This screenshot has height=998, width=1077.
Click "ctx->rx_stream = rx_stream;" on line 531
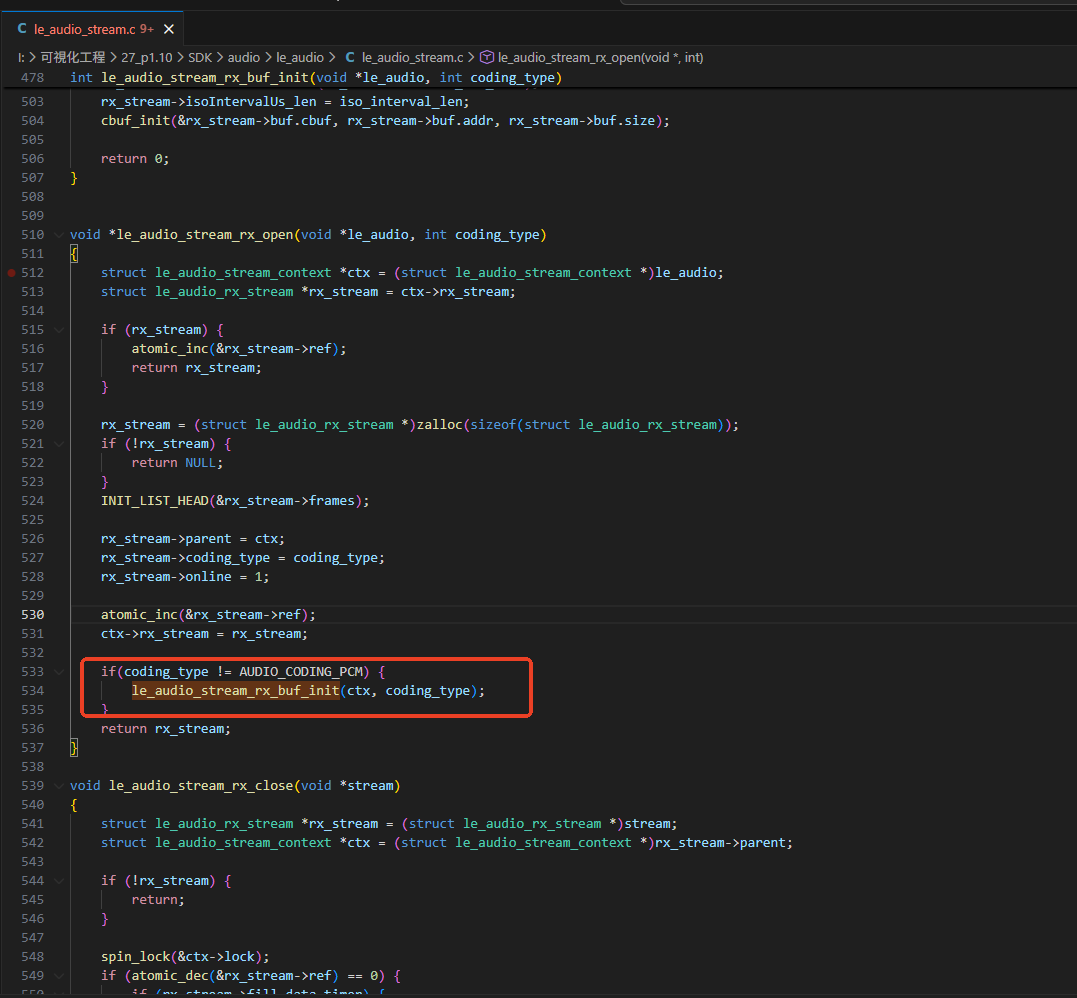click(204, 634)
